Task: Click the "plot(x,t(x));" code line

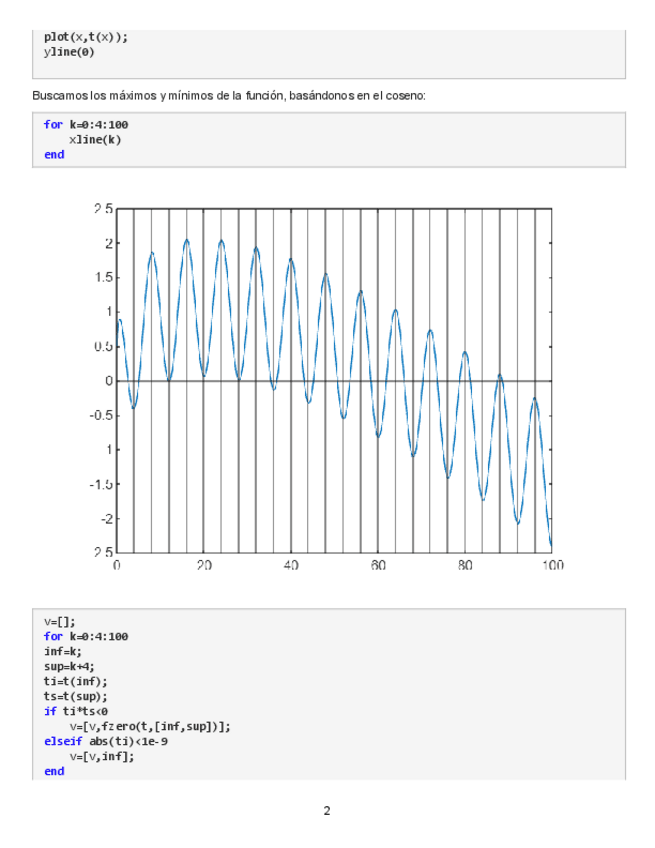Action: coord(85,37)
